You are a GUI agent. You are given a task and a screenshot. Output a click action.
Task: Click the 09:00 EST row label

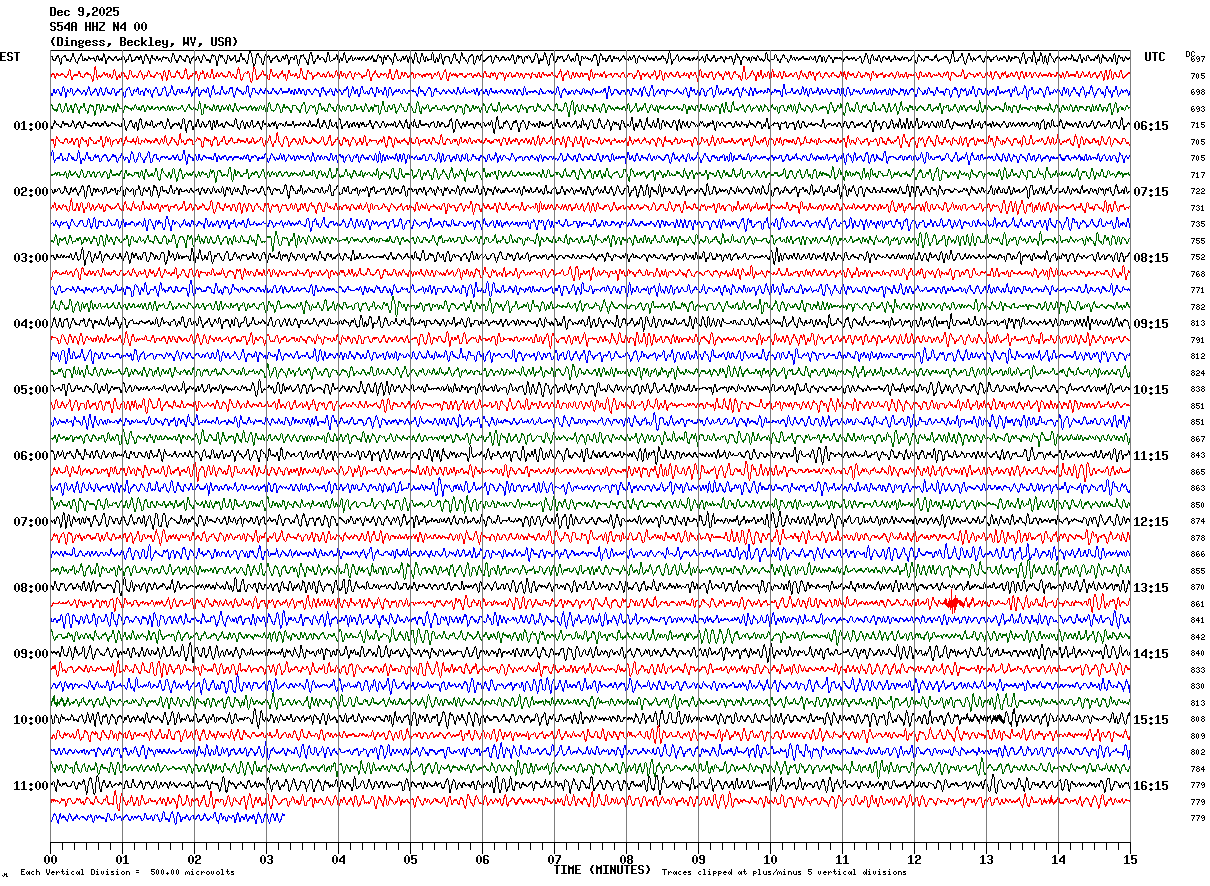(x=30, y=654)
